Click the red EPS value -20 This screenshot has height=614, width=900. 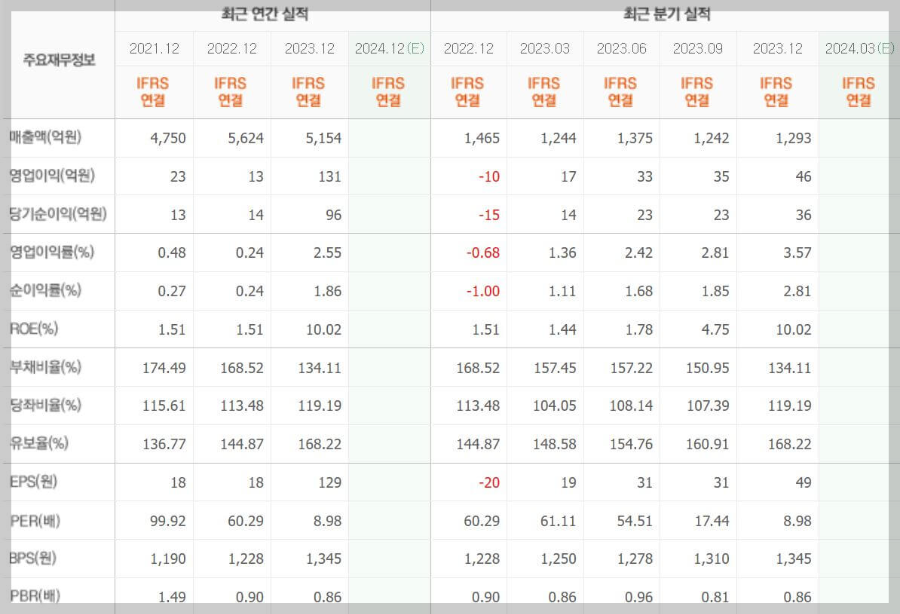(x=489, y=483)
